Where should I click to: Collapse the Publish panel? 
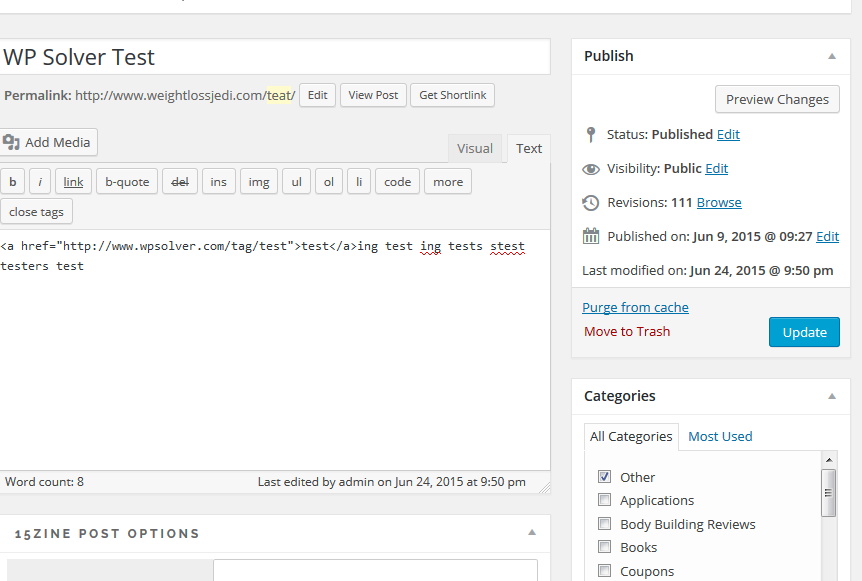tap(832, 56)
